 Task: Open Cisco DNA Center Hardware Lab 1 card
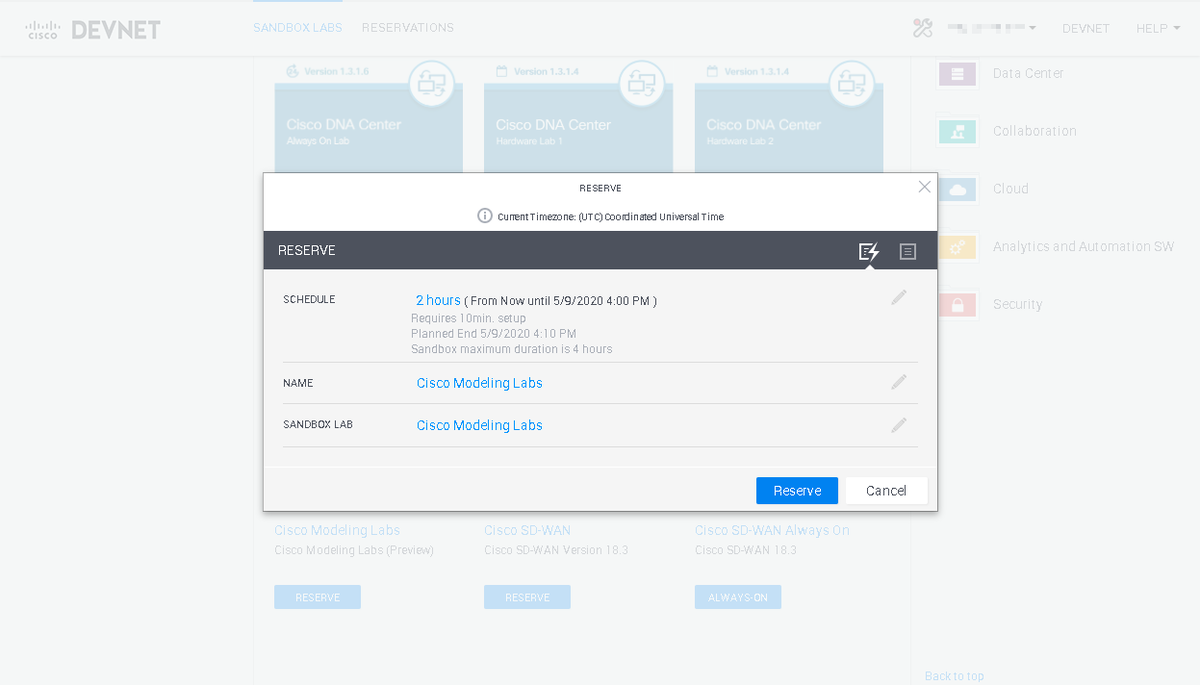pos(578,128)
